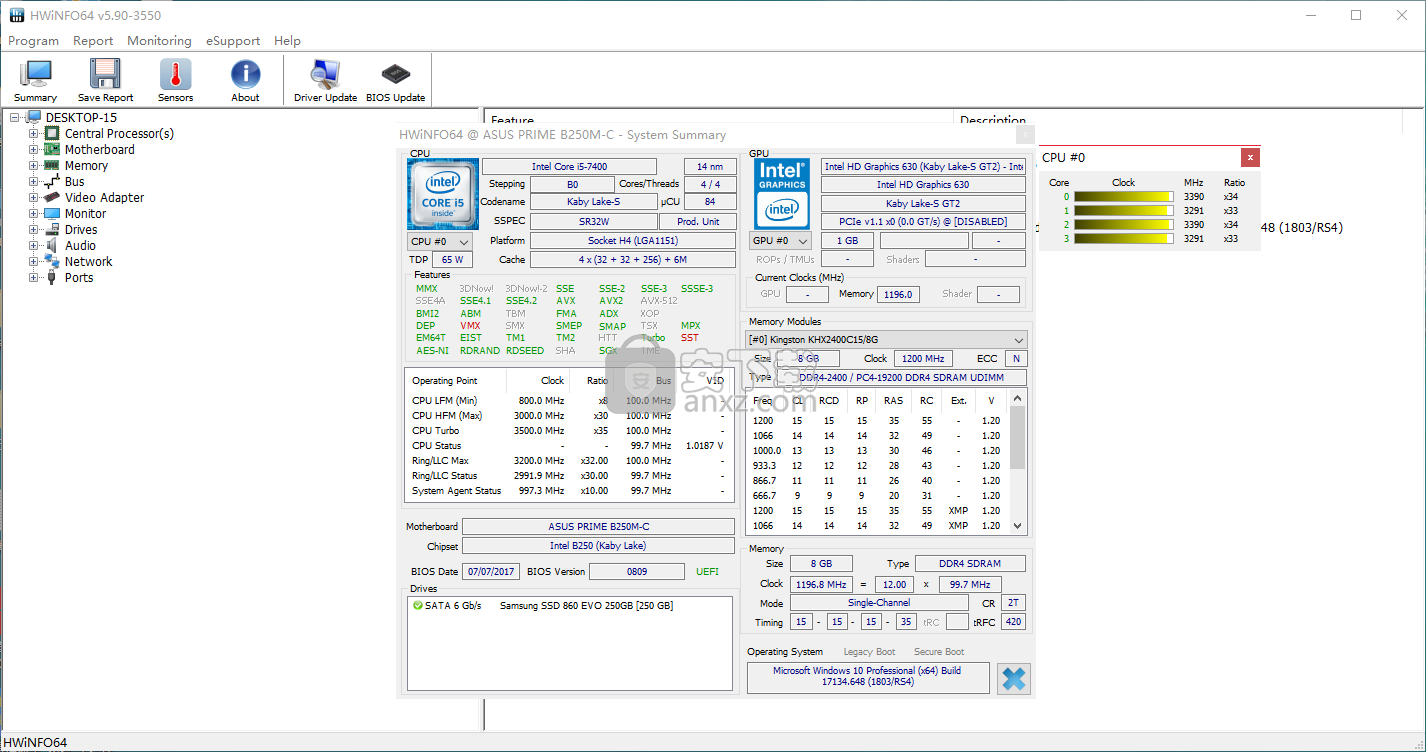Click the Bus tree icon
This screenshot has height=752, width=1426.
(52, 182)
